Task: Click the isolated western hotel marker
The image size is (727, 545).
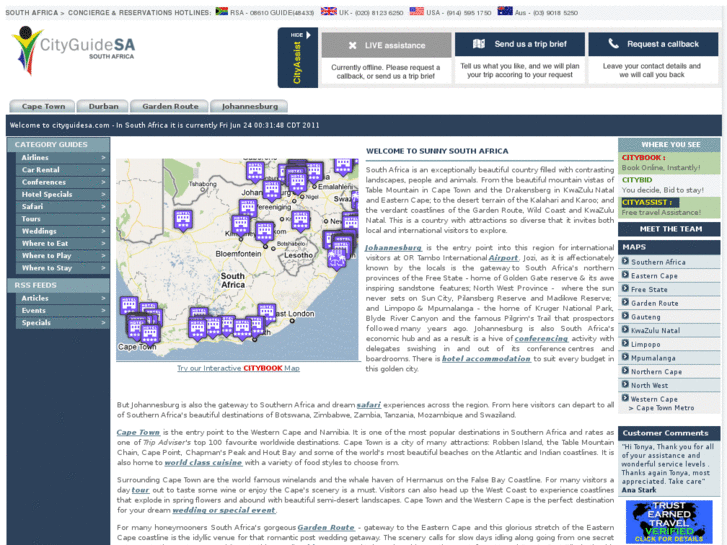Action: [x=183, y=220]
